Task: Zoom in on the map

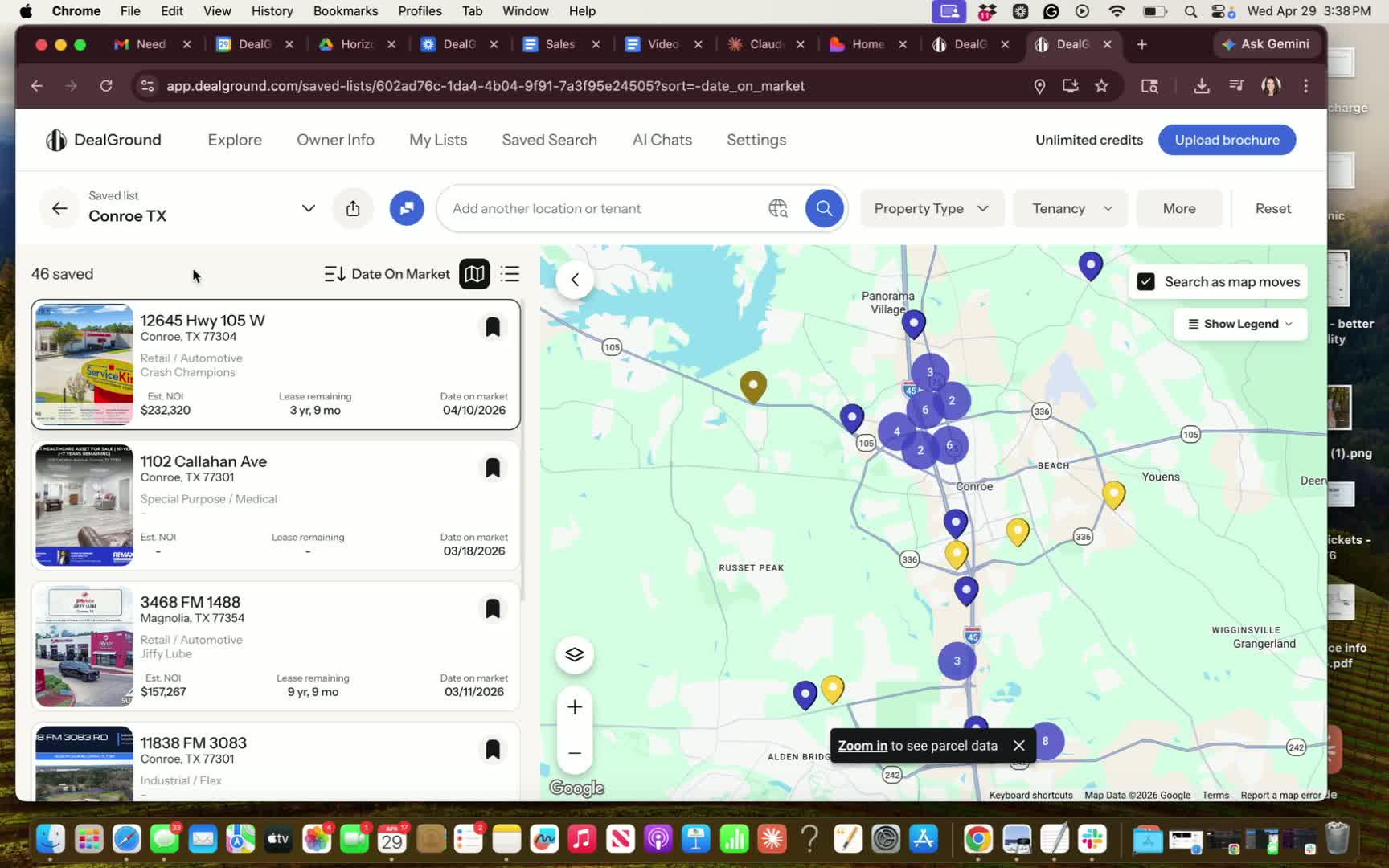Action: 575,707
